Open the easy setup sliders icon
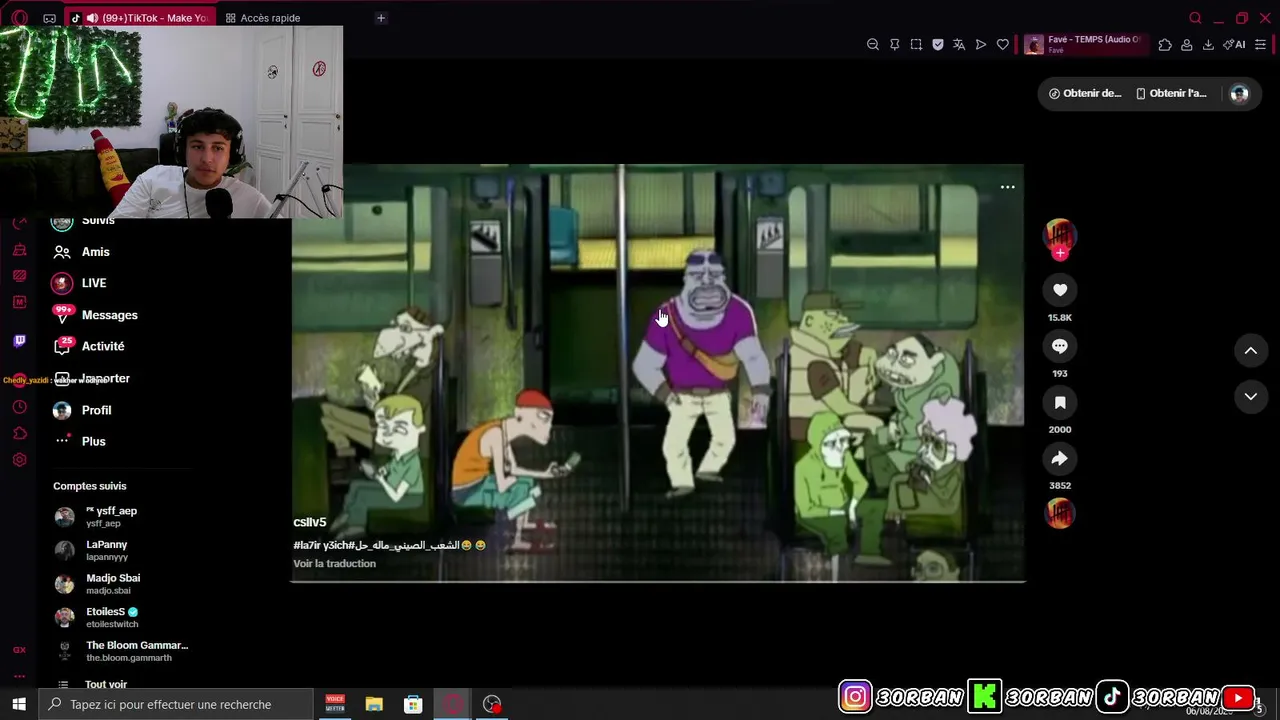The height and width of the screenshot is (720, 1280). pyautogui.click(x=1260, y=44)
